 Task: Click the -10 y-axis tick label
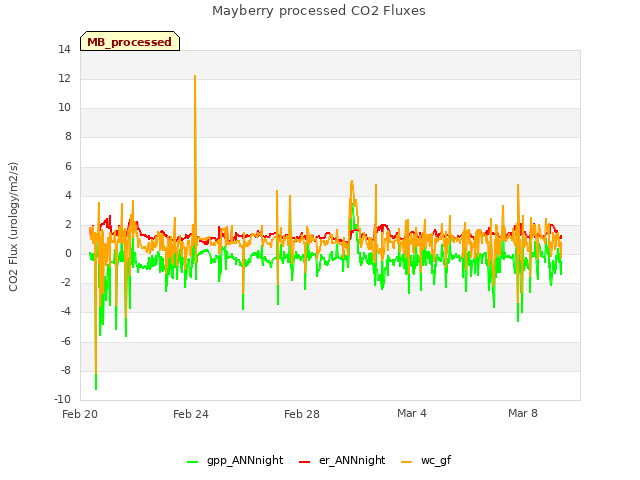tap(62, 399)
